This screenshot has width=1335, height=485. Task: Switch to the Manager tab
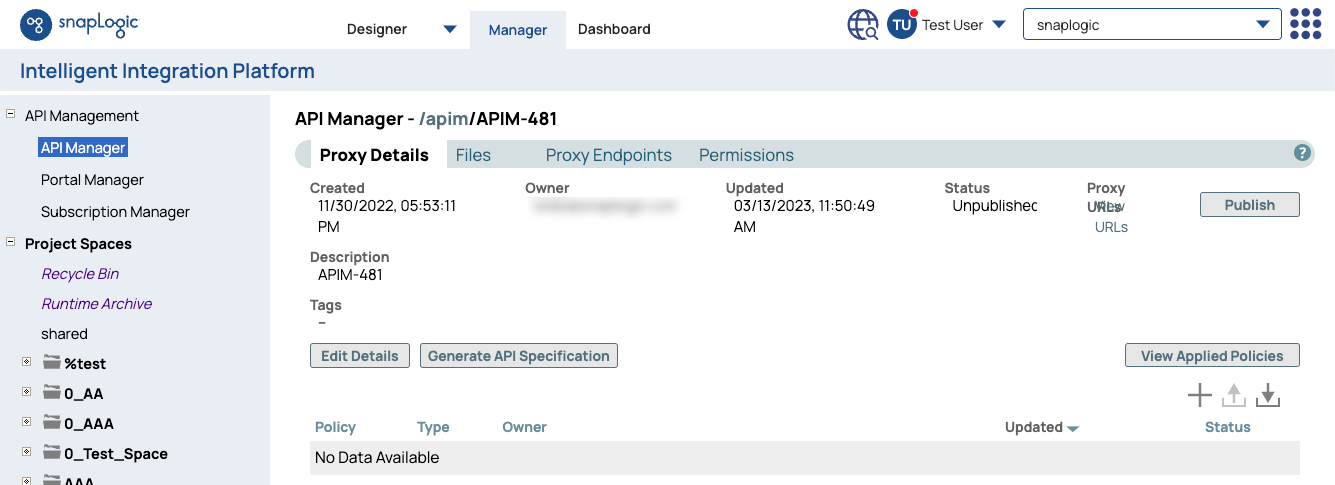(518, 30)
